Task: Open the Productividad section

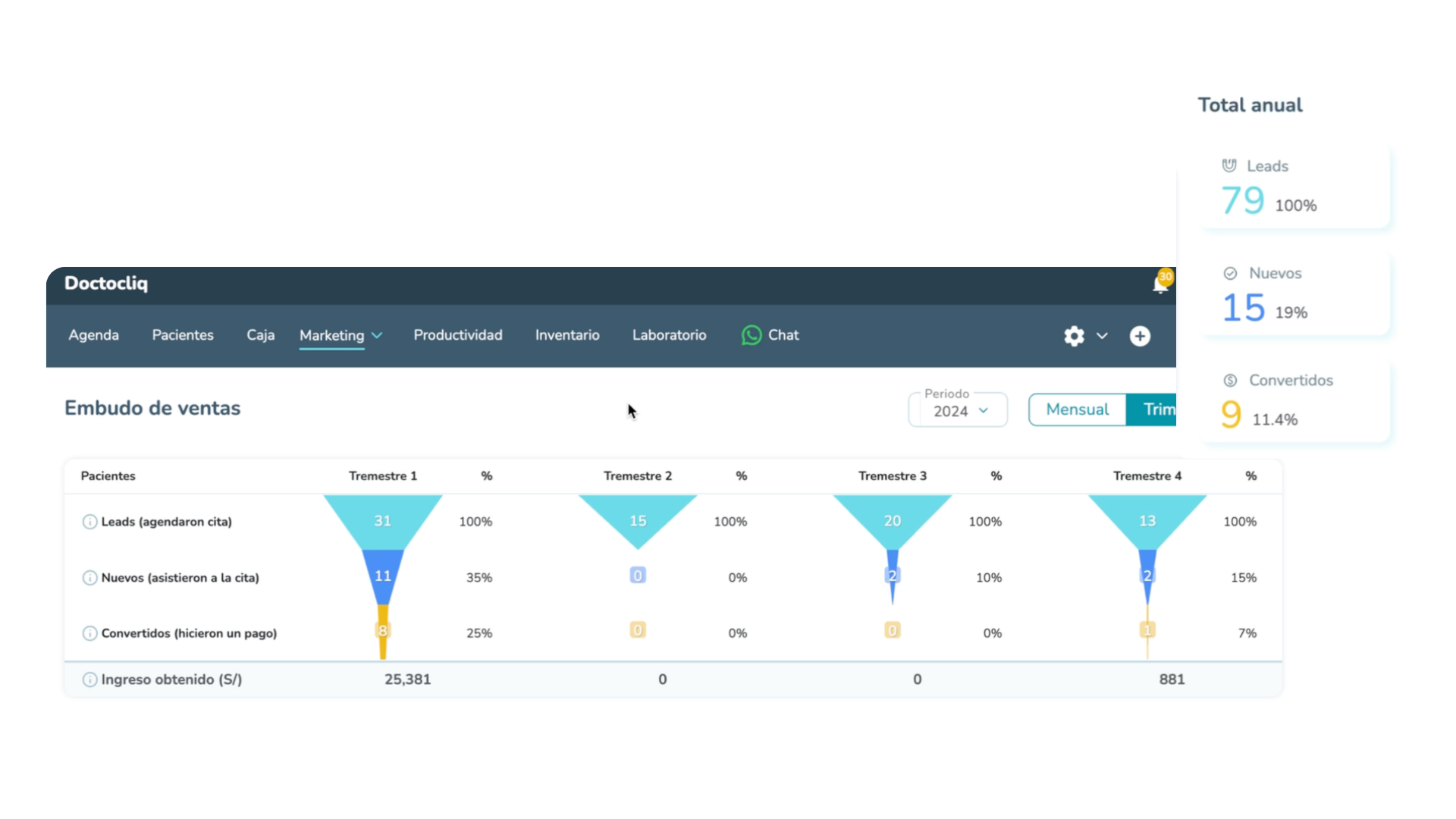Action: coord(458,335)
